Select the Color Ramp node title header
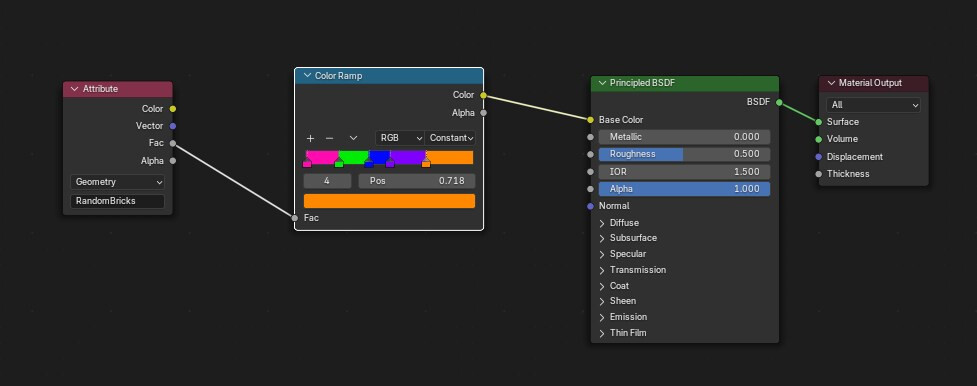The height and width of the screenshot is (386, 977). (x=389, y=75)
